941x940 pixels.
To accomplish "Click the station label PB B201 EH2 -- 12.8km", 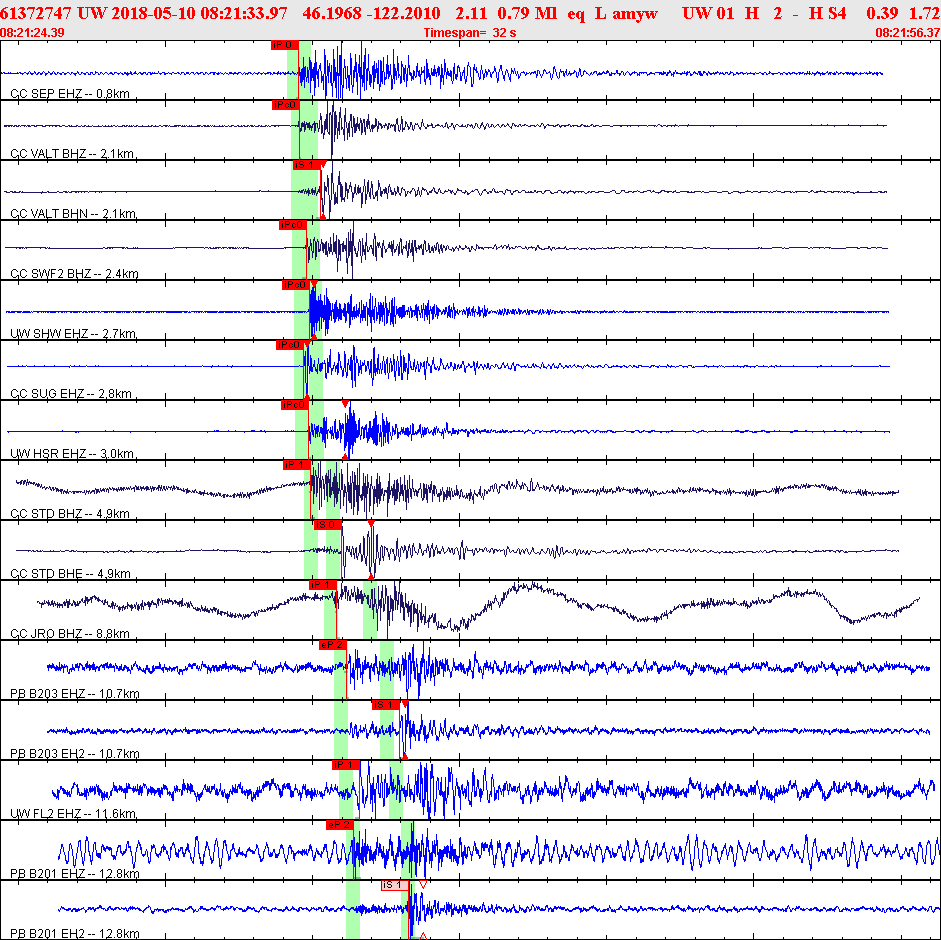I will pos(74,934).
